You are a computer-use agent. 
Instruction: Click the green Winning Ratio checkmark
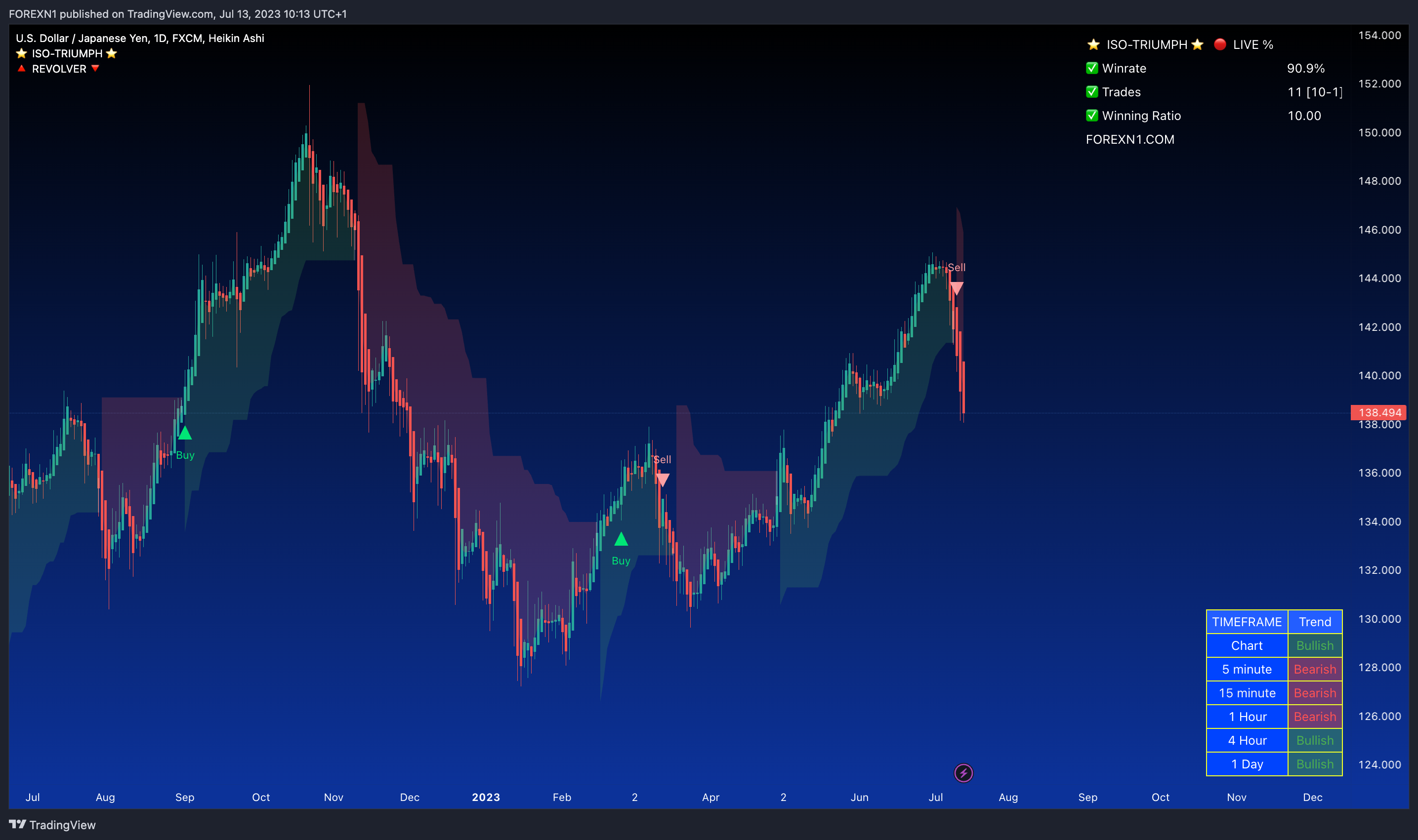(1092, 116)
